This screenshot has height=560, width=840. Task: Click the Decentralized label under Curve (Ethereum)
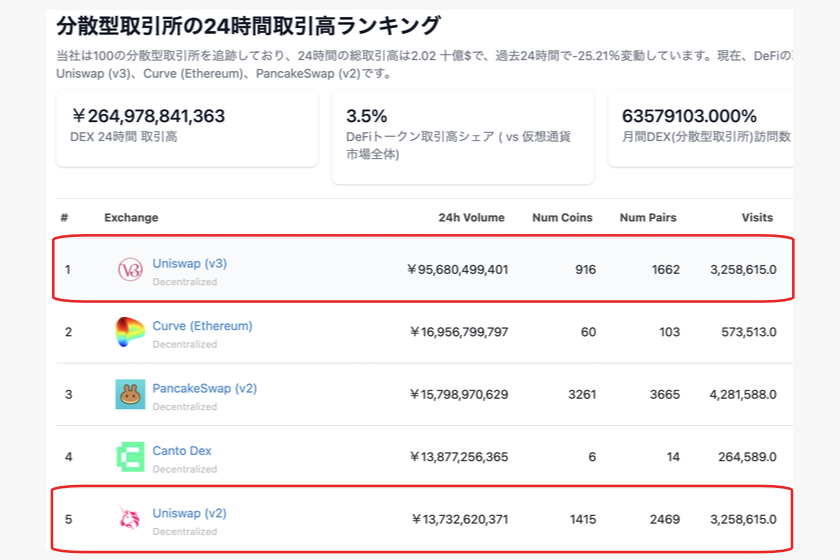coord(185,345)
